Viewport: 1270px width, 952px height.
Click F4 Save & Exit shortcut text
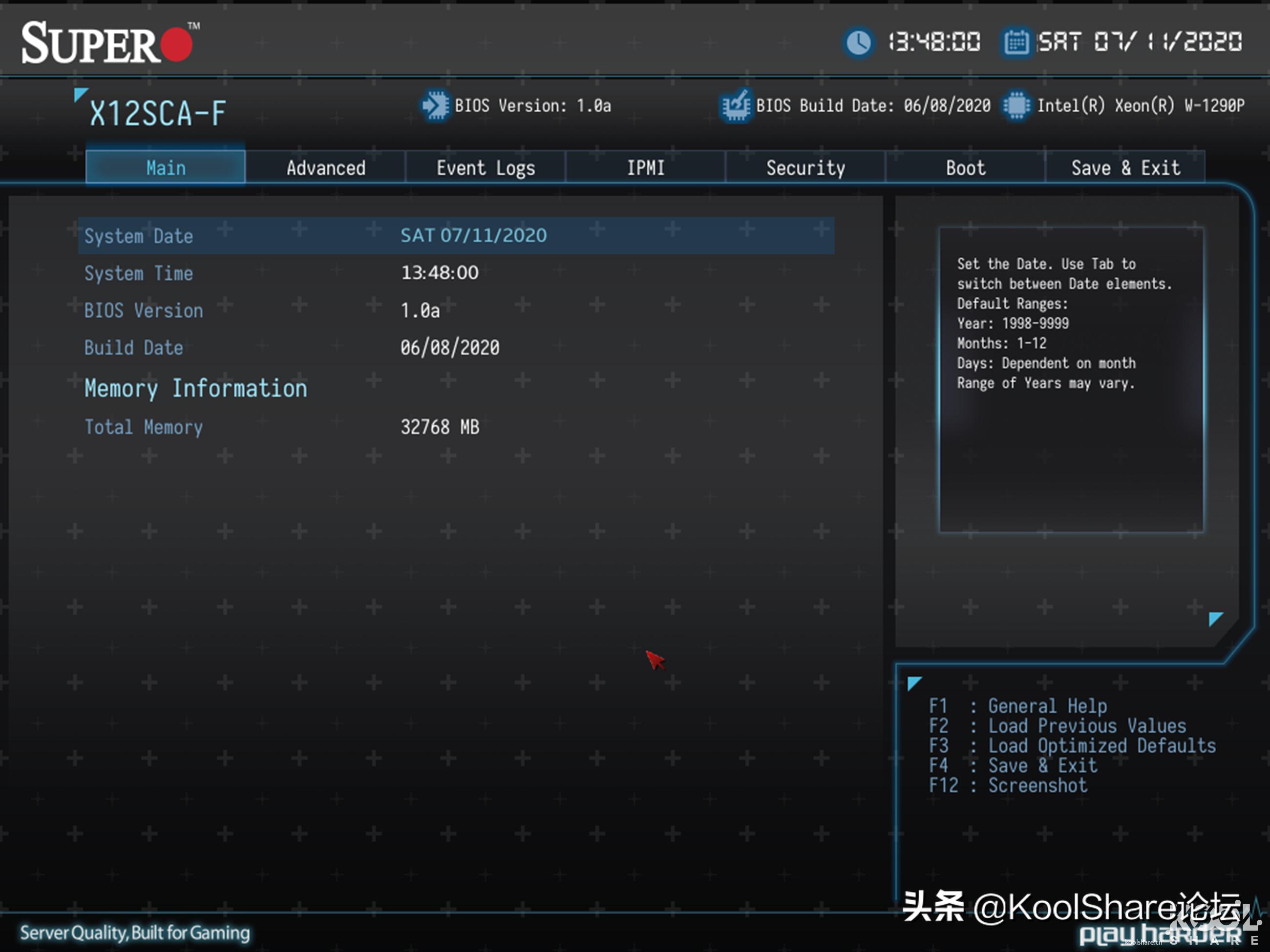(1042, 766)
